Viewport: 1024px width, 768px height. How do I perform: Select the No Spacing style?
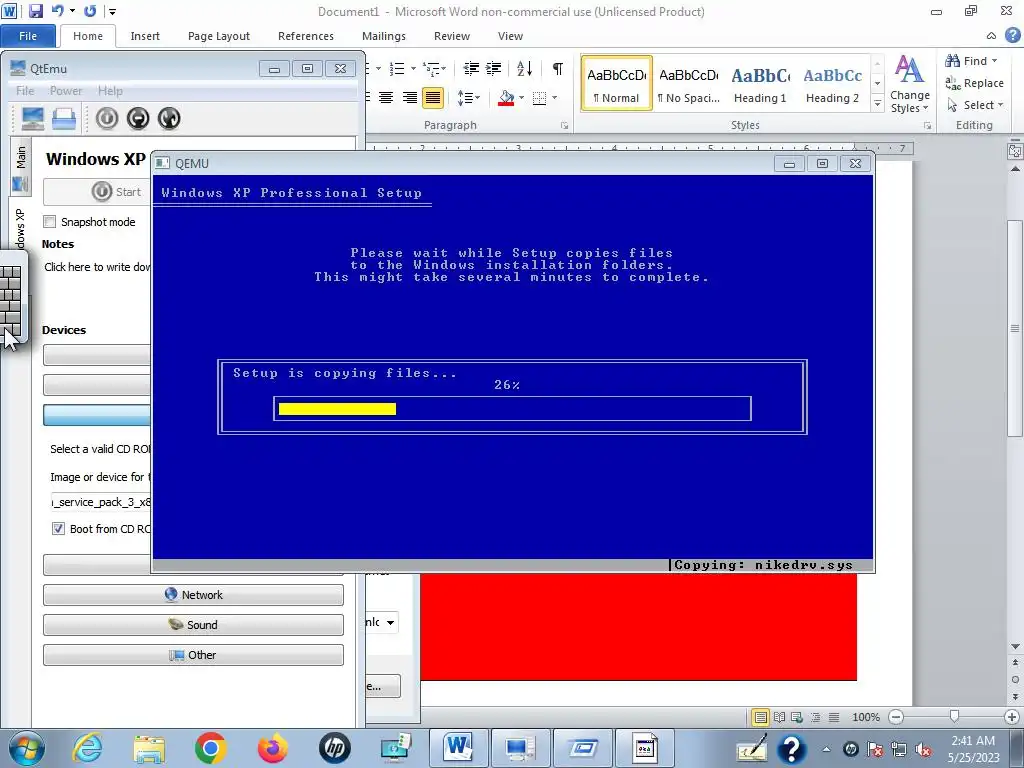(688, 84)
